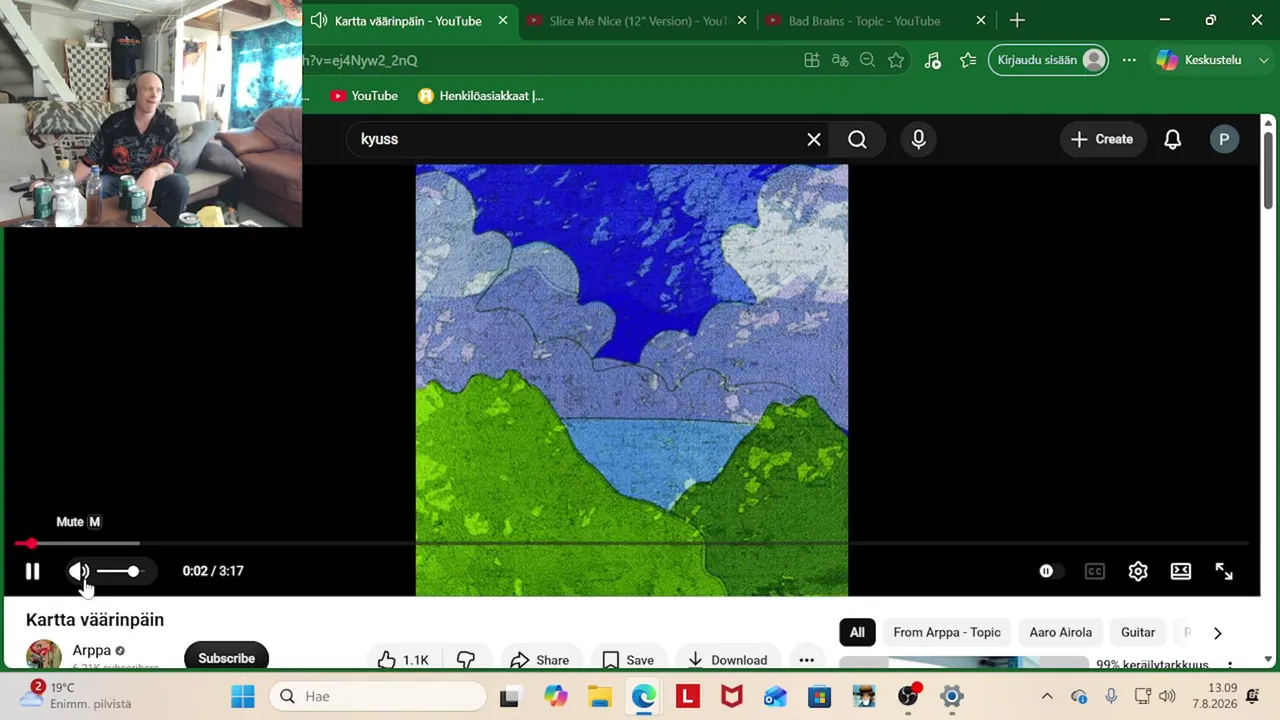The width and height of the screenshot is (1280, 720).
Task: Open the player settings gear
Action: pos(1138,571)
